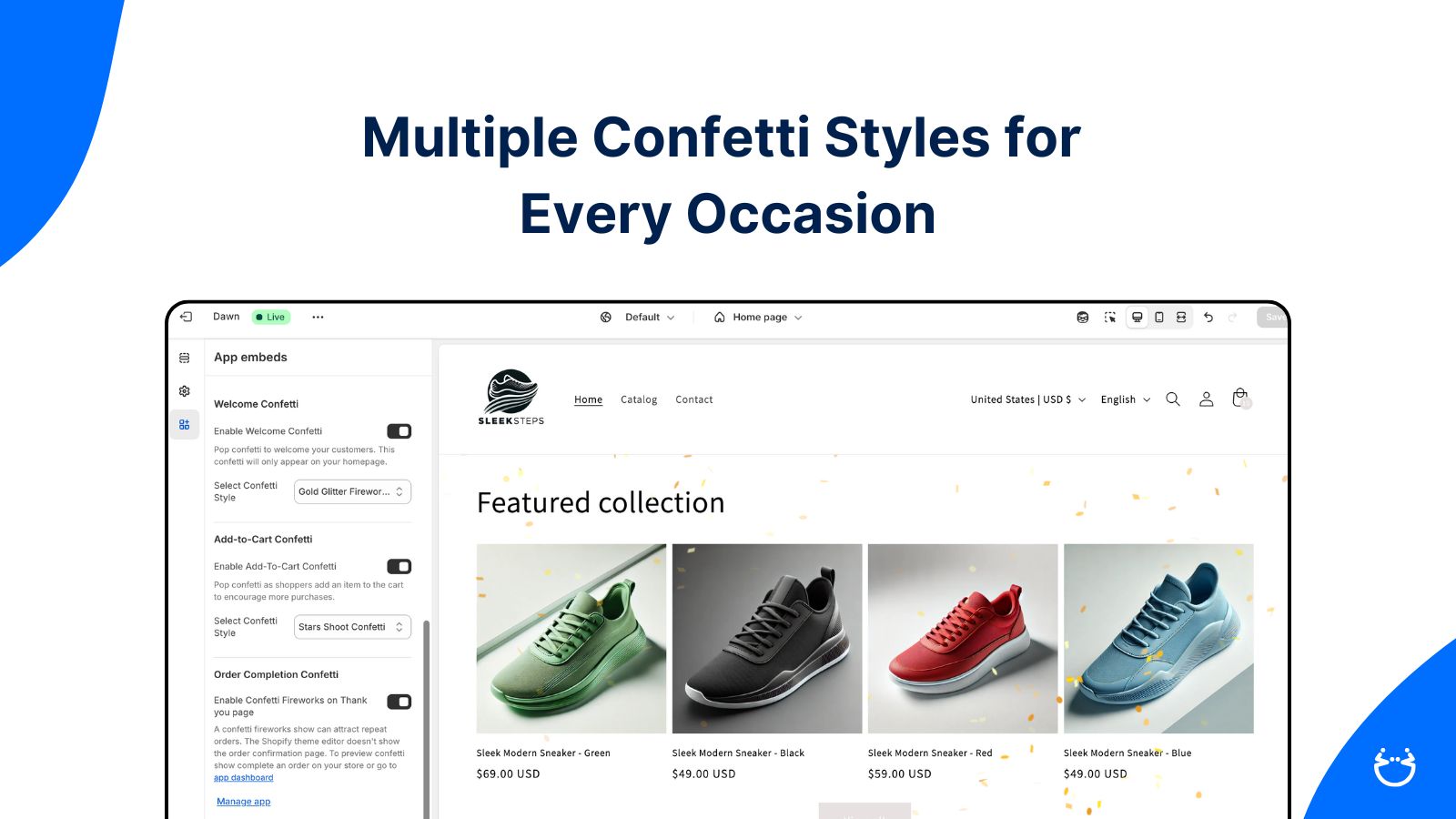Open the Sleek Modern Sneaker Red thumbnail

point(963,639)
